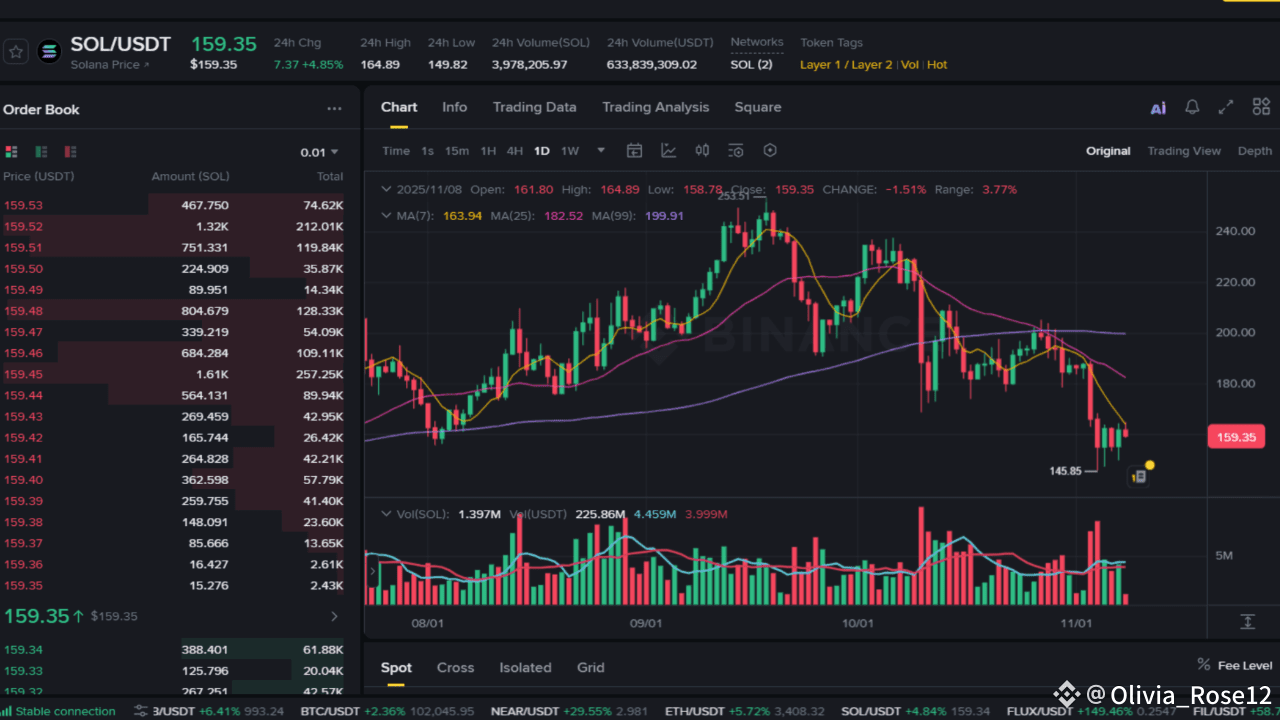
Task: Select the 159.53 ask price row
Action: (x=173, y=205)
